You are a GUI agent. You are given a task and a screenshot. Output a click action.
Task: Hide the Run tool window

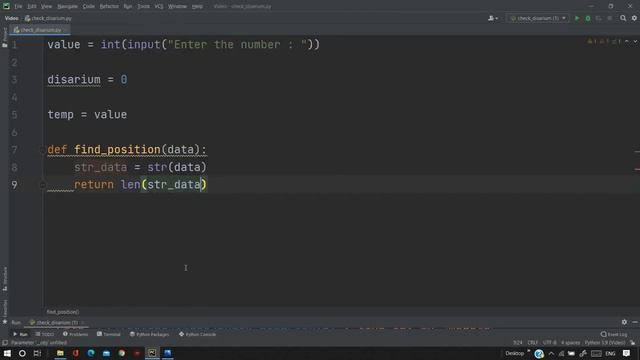tap(635, 322)
